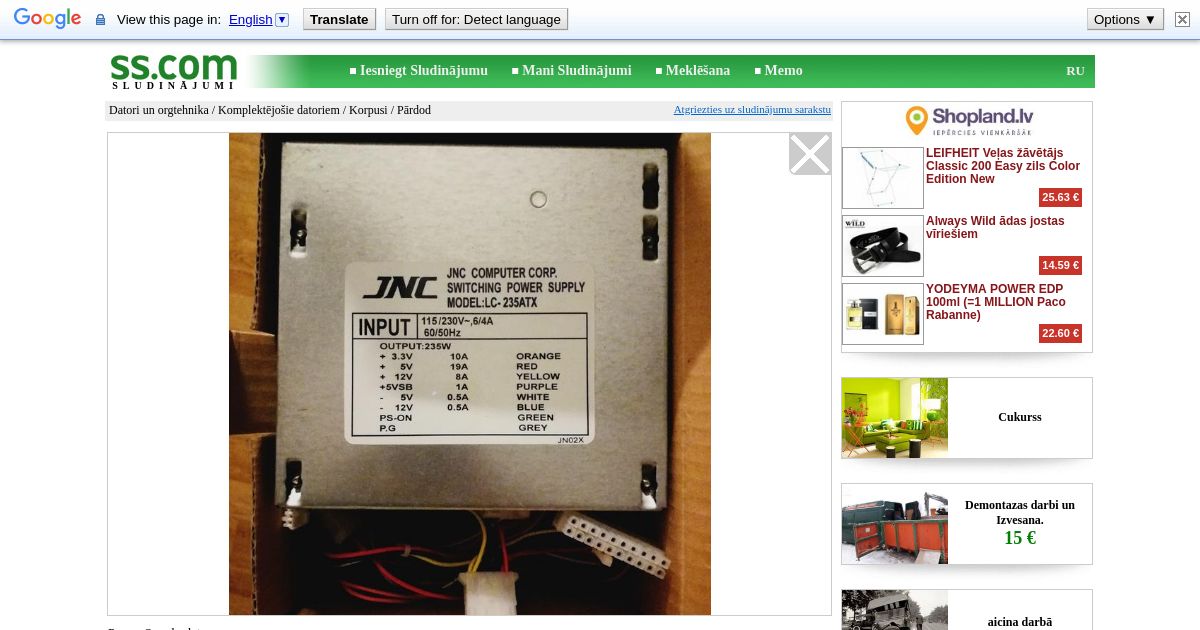Click the Translate button

339,20
